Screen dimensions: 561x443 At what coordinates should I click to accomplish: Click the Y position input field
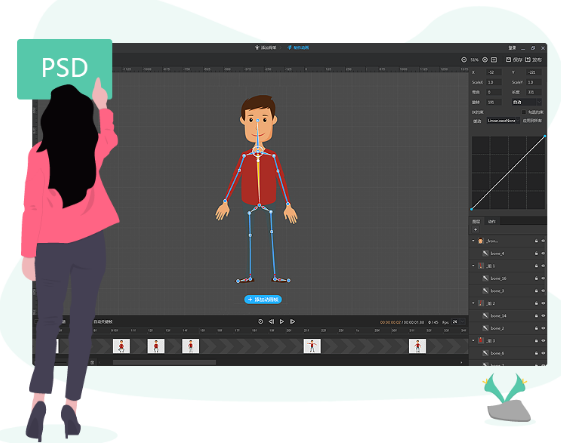[x=534, y=72]
